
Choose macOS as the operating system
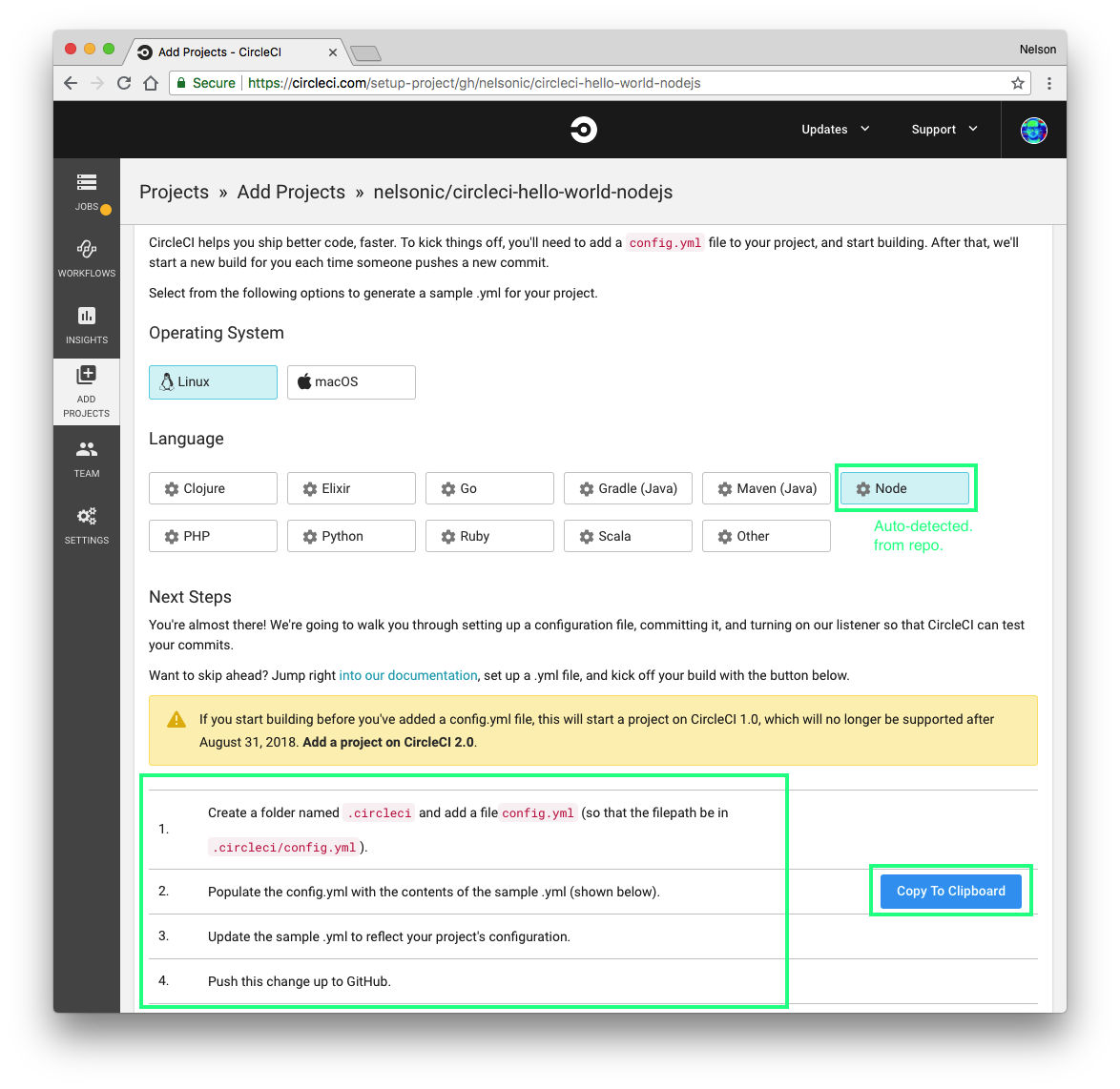click(351, 381)
